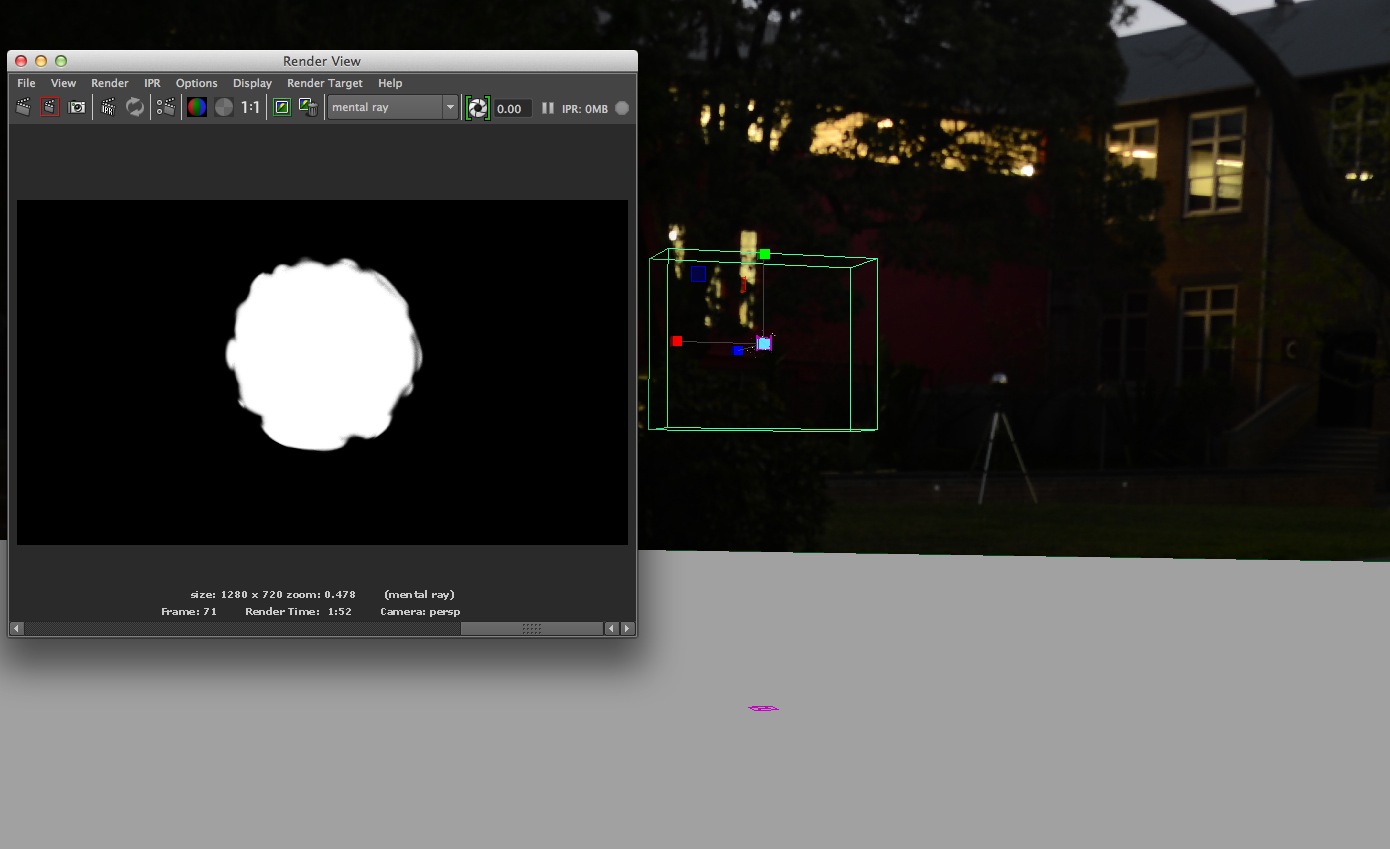Keep the current image with the Keep Image icon

click(x=282, y=107)
